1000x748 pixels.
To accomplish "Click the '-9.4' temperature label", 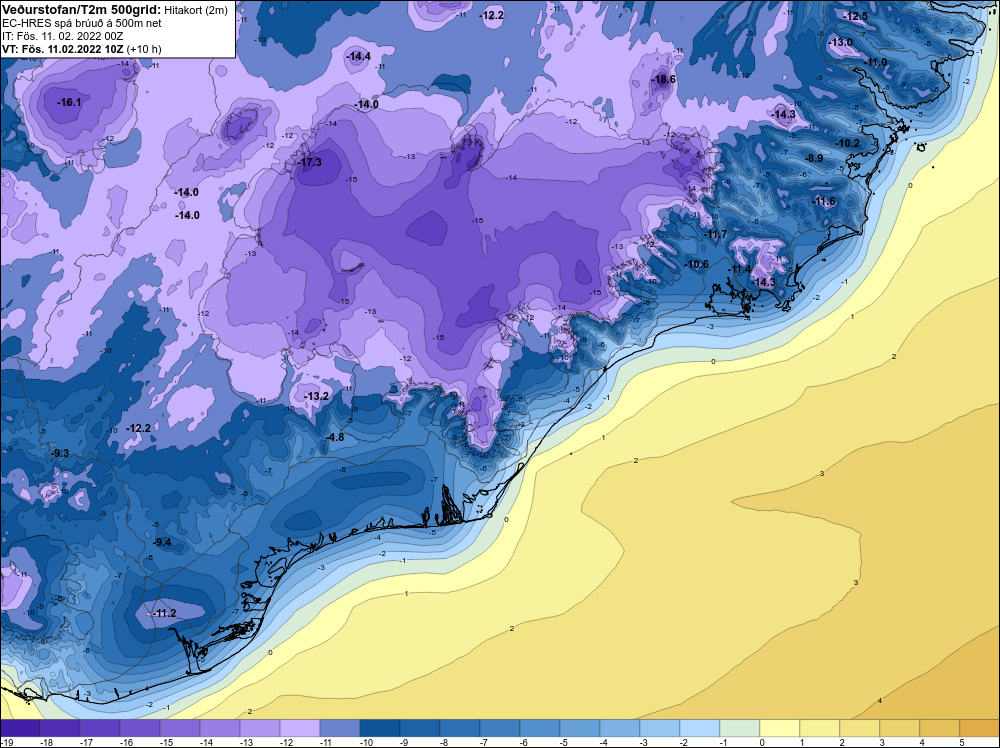I will tap(162, 542).
